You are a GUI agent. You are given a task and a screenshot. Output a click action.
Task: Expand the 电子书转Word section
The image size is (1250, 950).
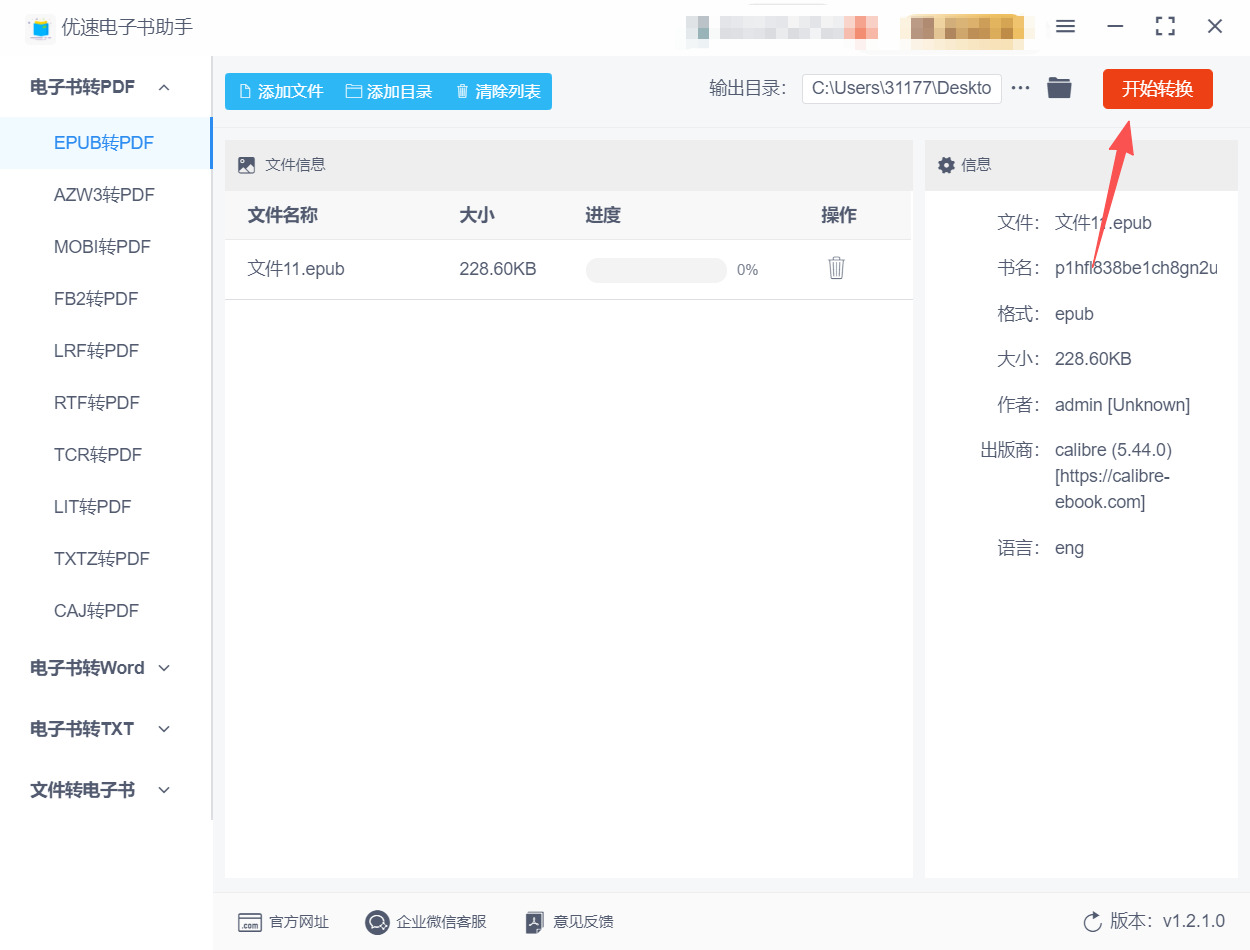pos(163,668)
